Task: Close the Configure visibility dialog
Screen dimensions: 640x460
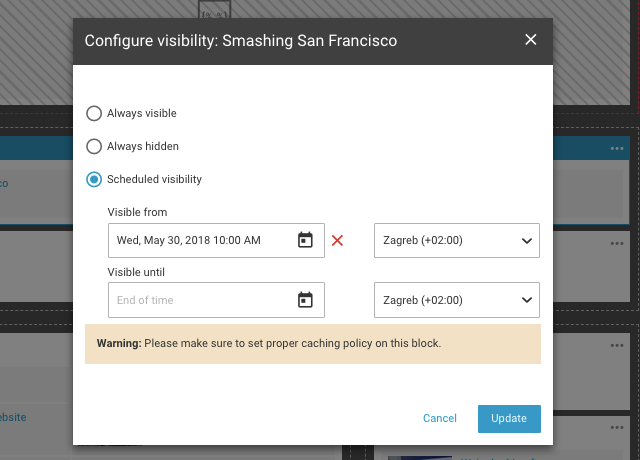Action: tap(531, 40)
